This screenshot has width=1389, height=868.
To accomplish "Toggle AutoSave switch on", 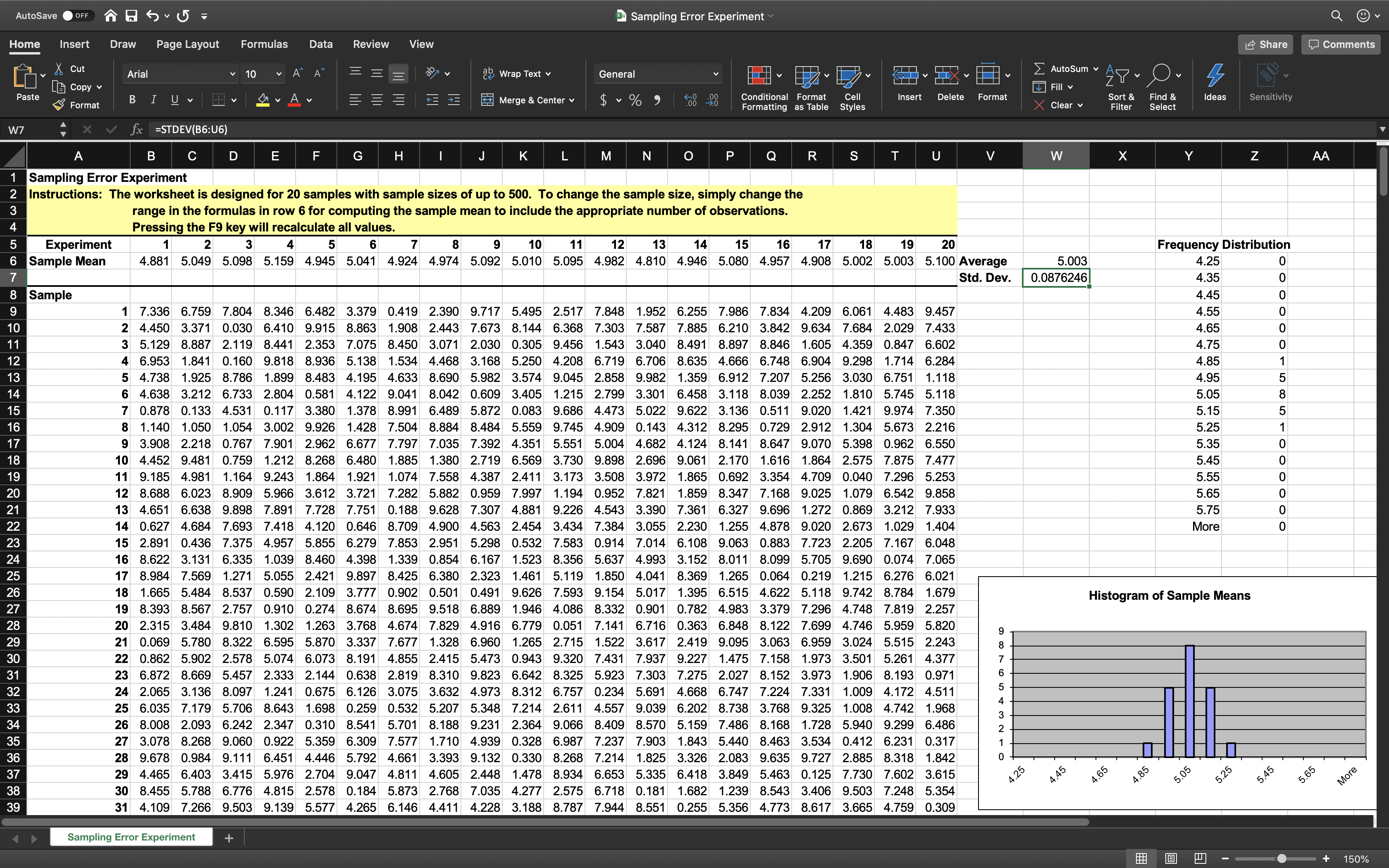I will tap(76, 16).
